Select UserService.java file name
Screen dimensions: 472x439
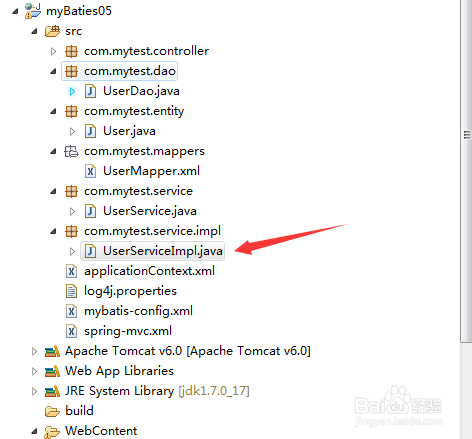pos(150,211)
